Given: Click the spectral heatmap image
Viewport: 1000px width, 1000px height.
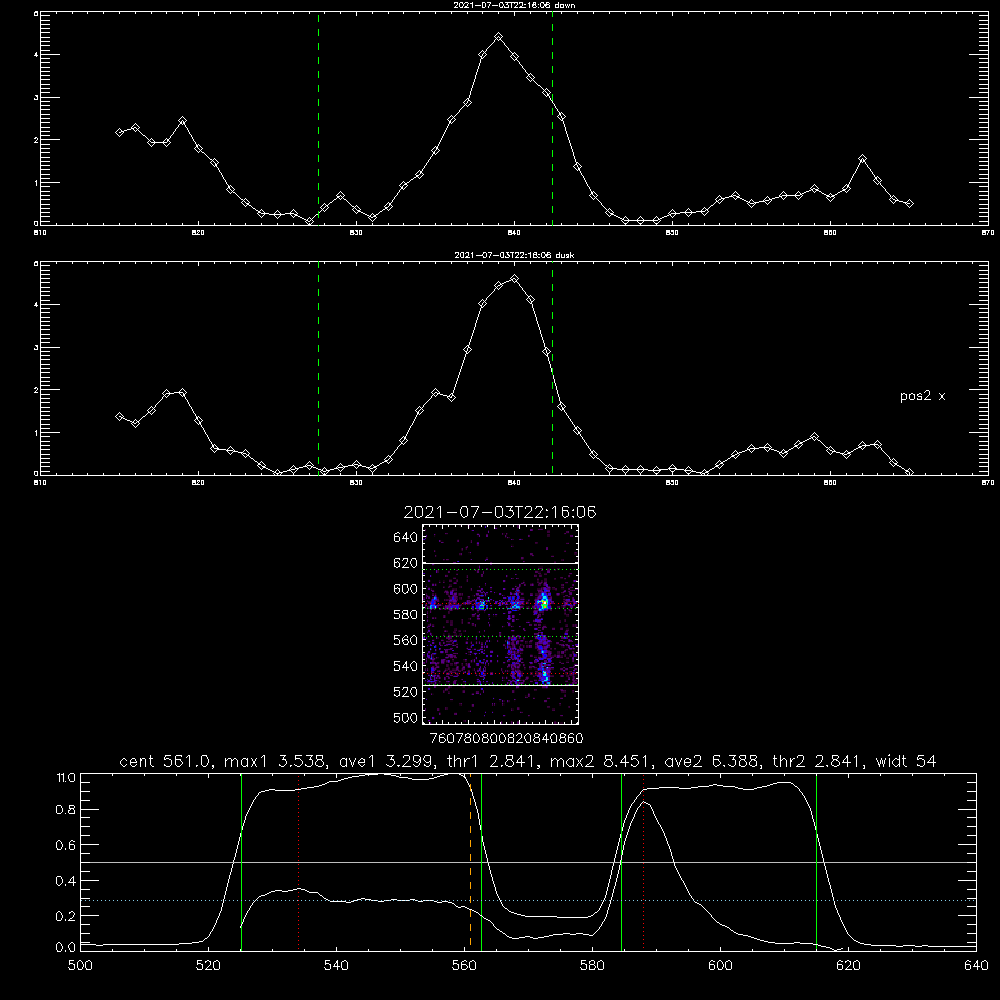Looking at the screenshot, I should 501,624.
